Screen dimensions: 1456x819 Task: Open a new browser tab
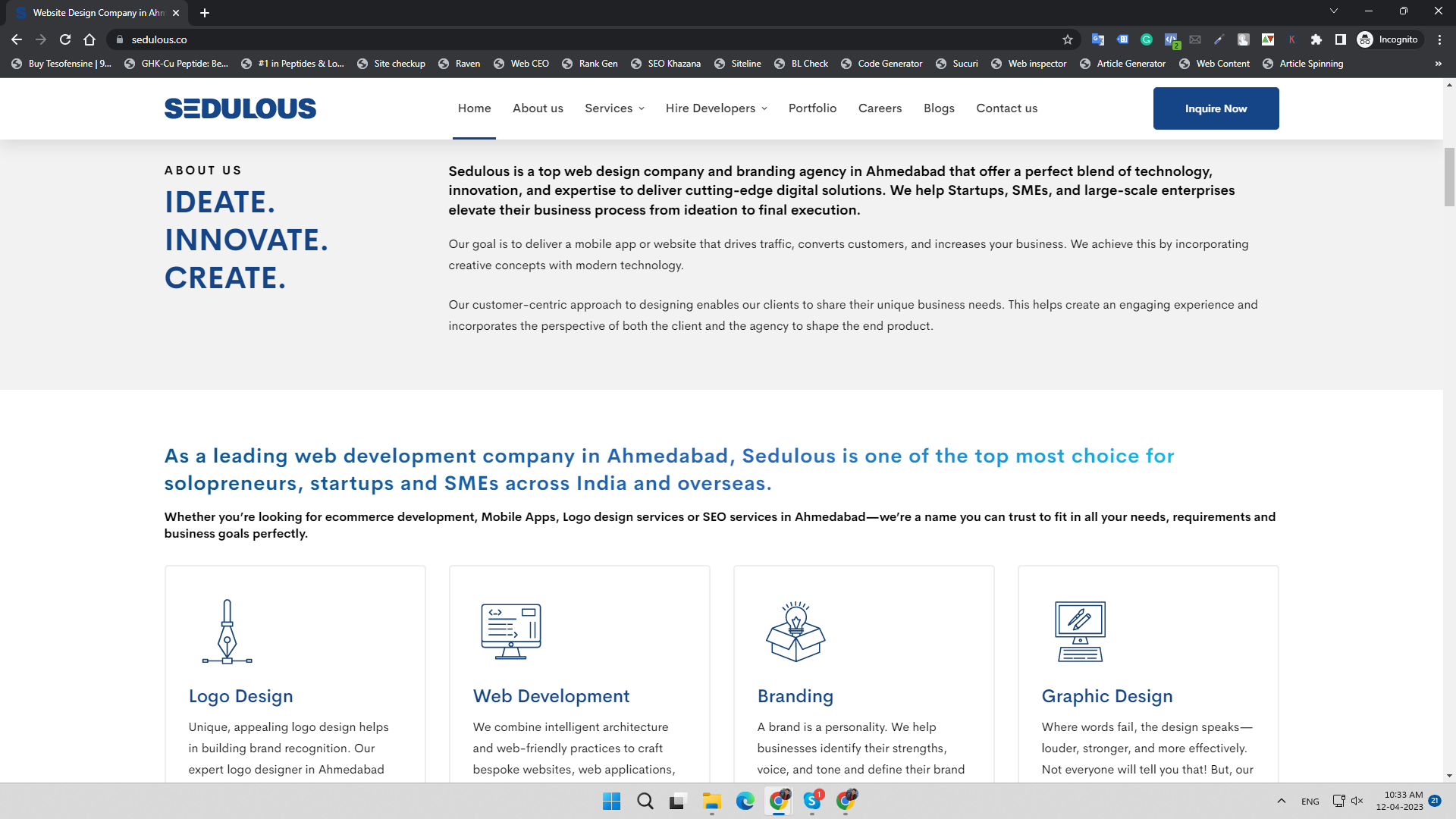pyautogui.click(x=205, y=13)
